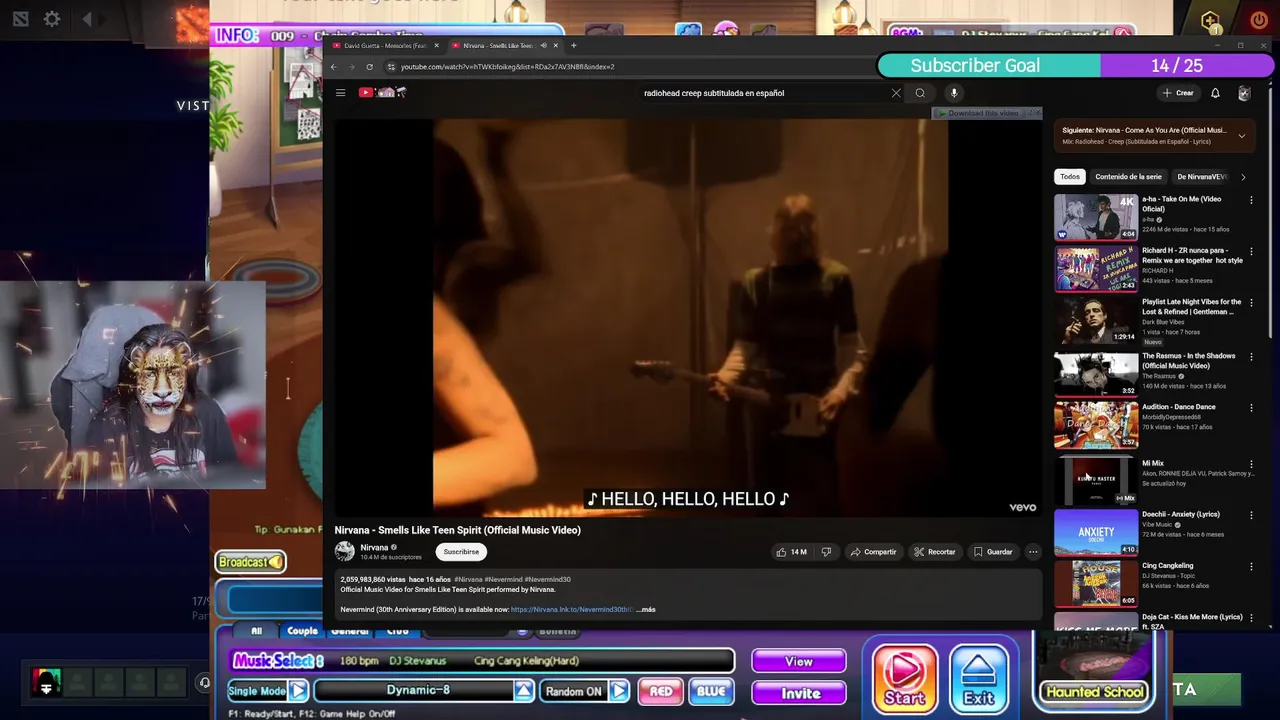The height and width of the screenshot is (720, 1280).
Task: Start voice search with microphone icon
Action: pyautogui.click(x=954, y=93)
